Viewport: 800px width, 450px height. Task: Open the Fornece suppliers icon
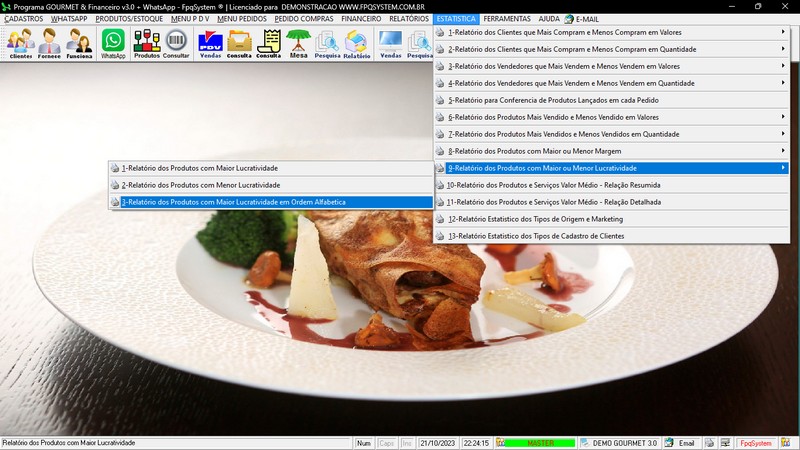point(49,43)
